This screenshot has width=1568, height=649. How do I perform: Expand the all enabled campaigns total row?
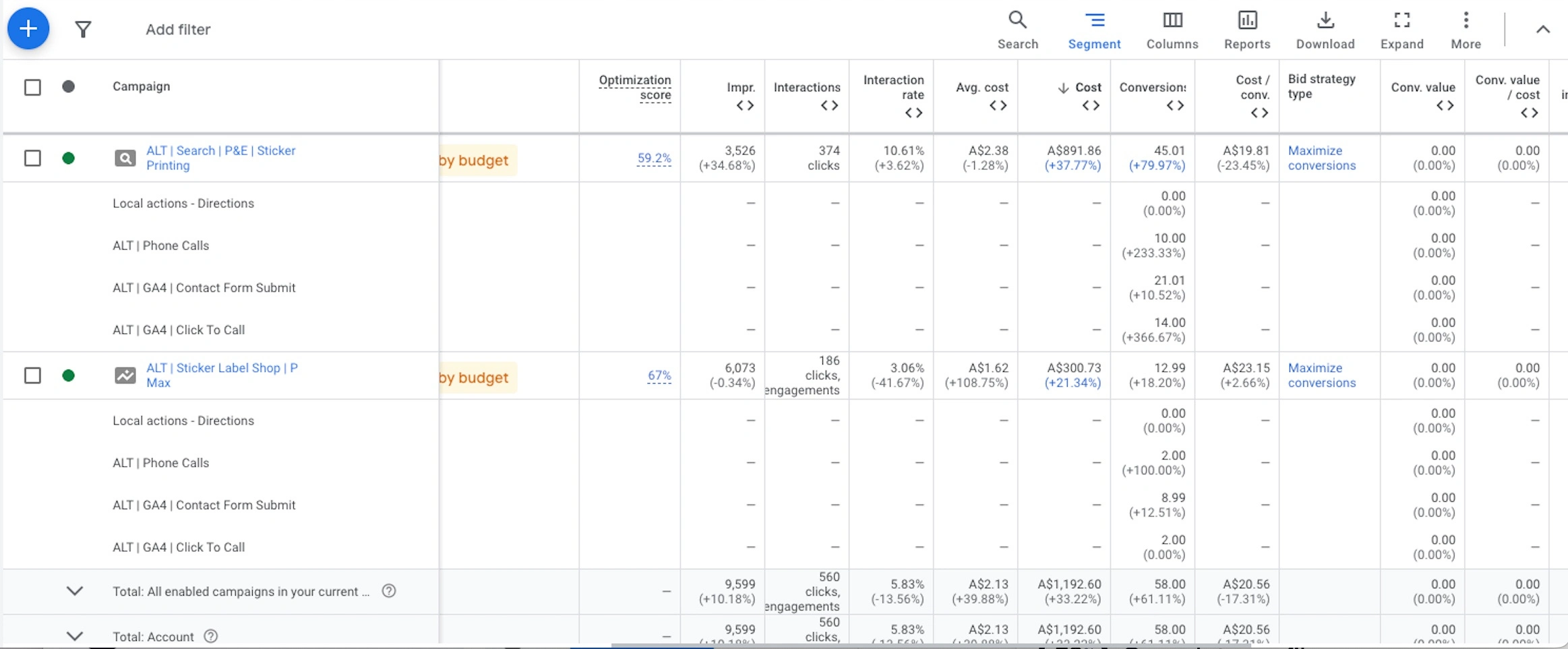click(x=75, y=591)
